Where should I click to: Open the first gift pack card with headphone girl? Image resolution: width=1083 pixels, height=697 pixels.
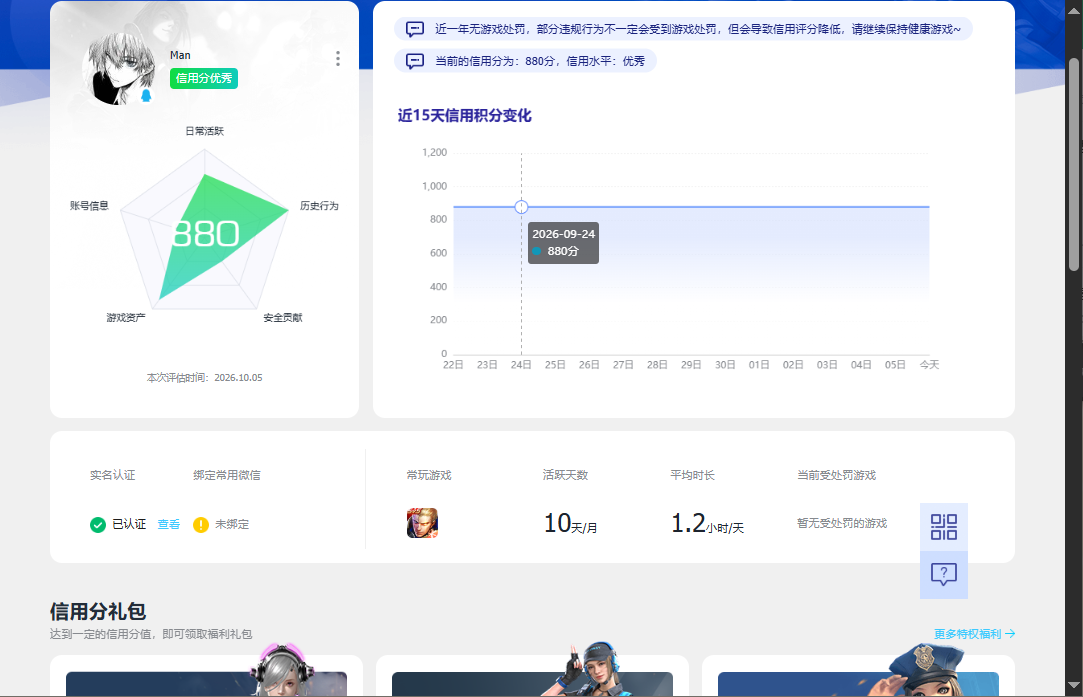click(206, 676)
